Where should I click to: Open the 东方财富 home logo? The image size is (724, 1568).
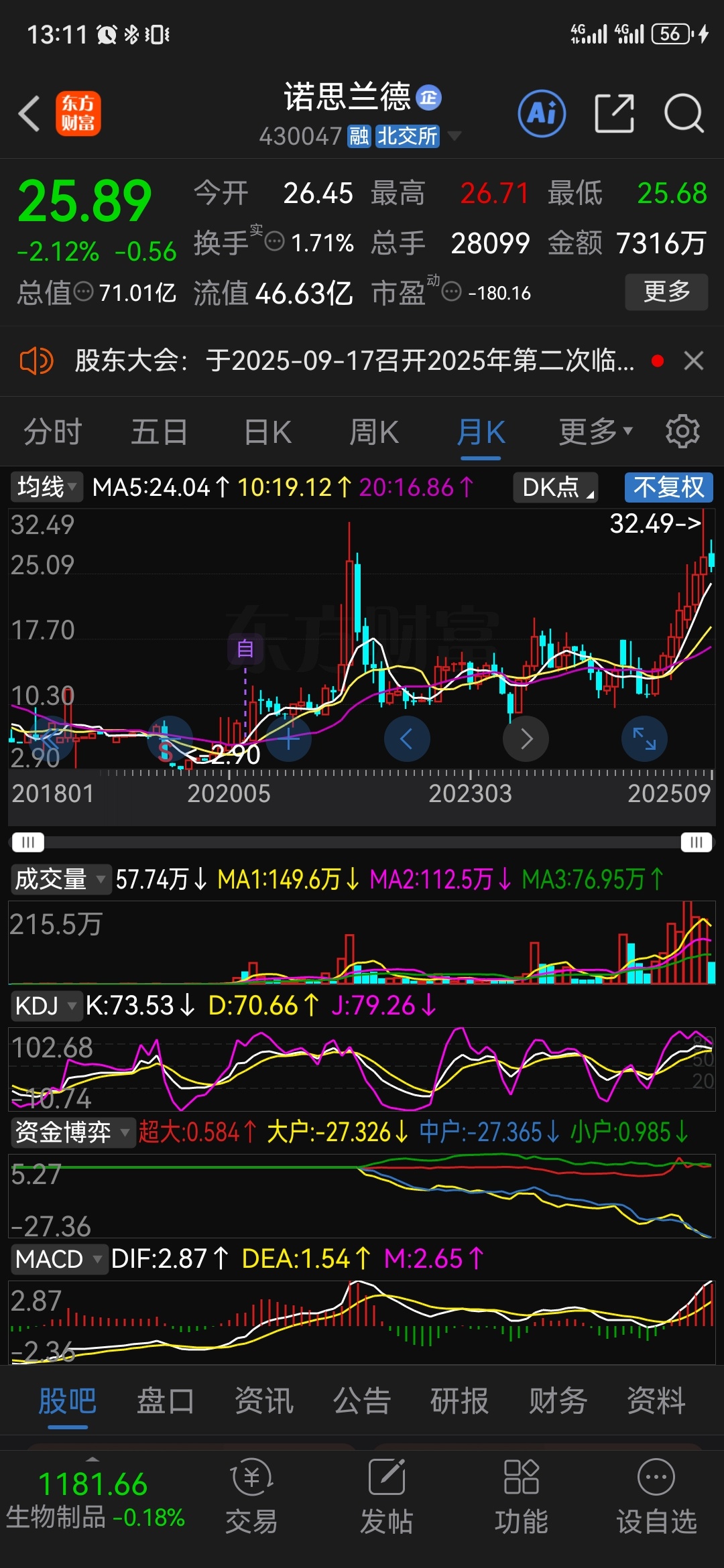78,113
